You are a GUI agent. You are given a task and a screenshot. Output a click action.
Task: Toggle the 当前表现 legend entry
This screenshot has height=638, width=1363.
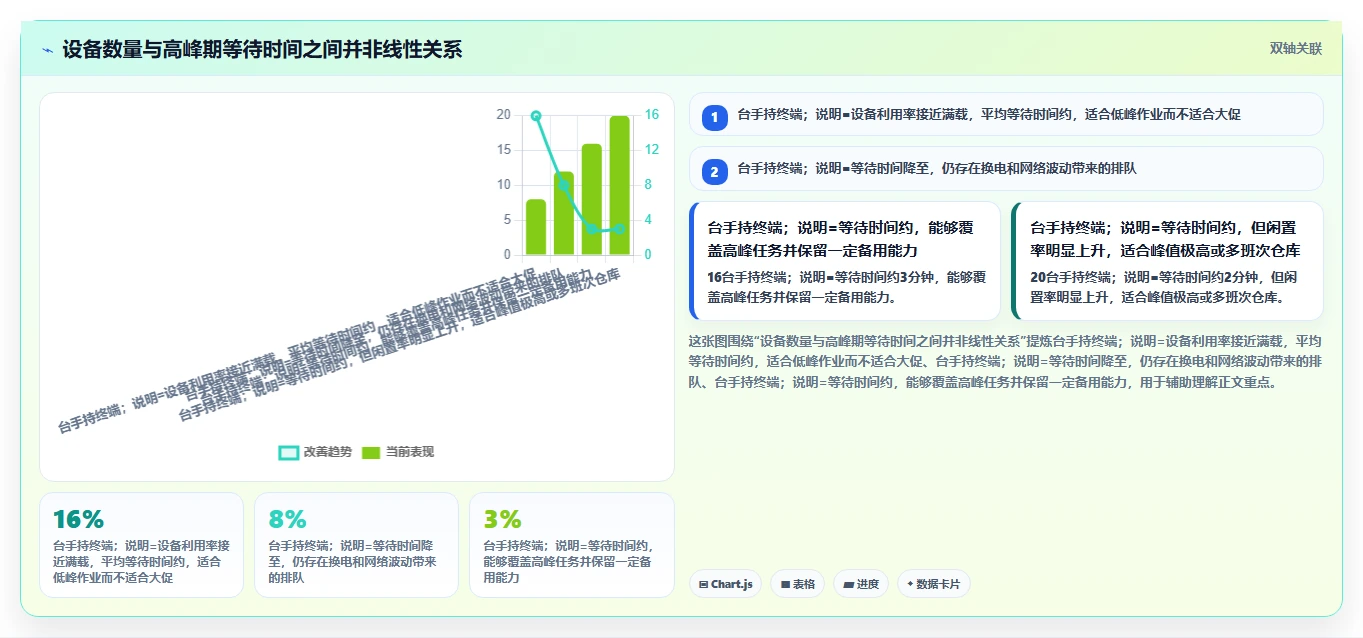(398, 452)
